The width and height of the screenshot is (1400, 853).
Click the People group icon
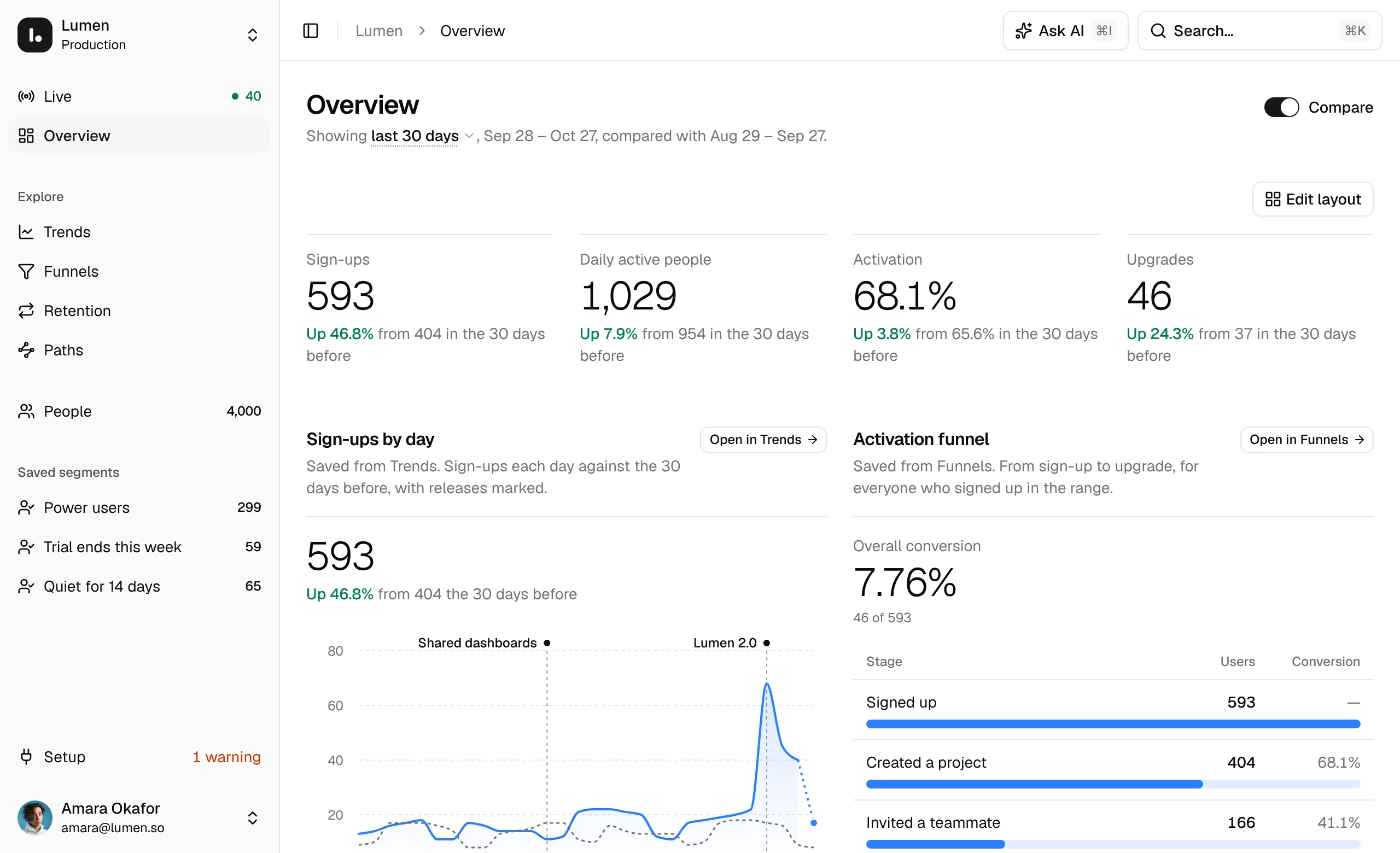pos(26,411)
